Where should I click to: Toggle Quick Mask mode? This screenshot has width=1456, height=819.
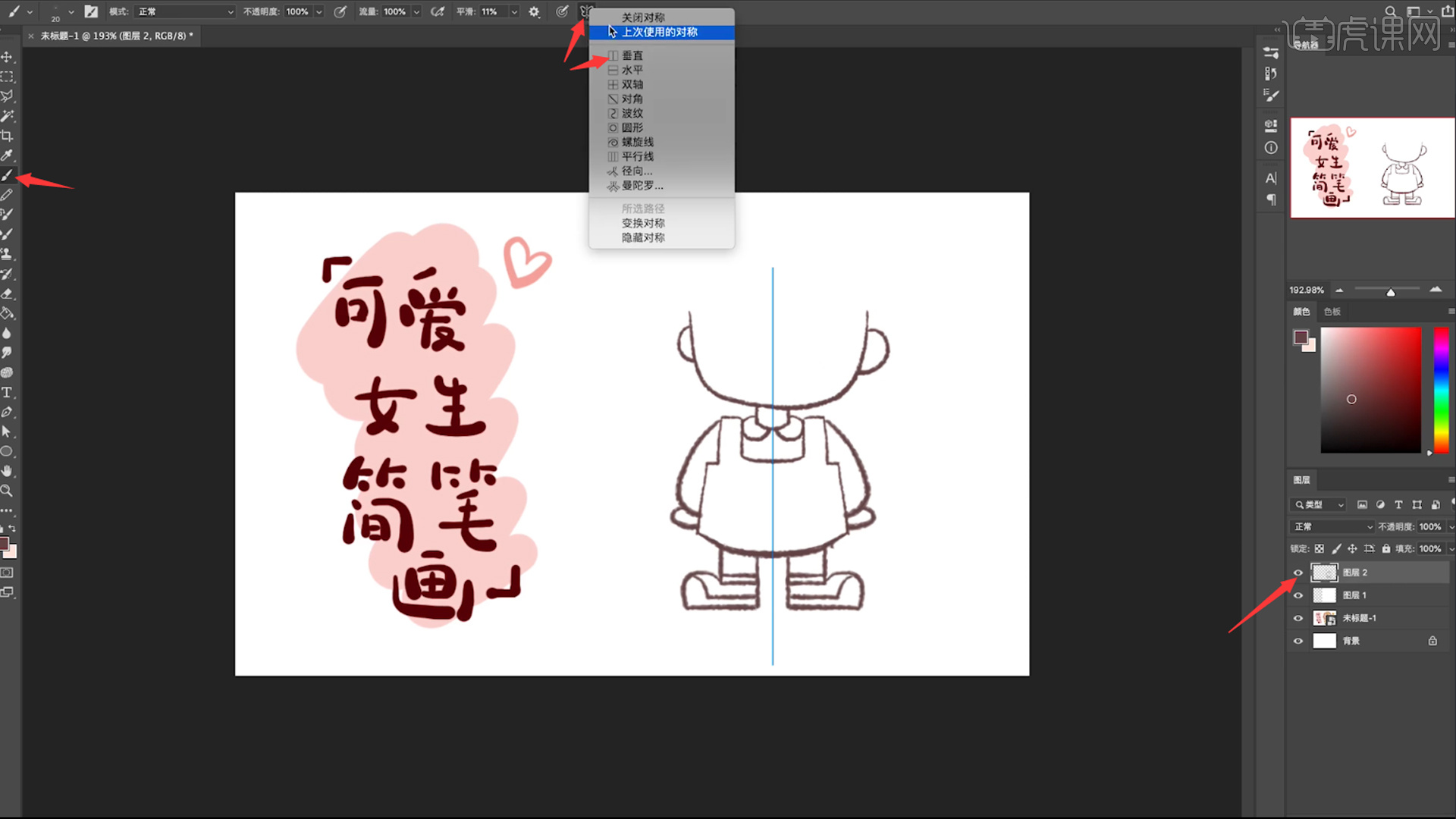[x=7, y=573]
